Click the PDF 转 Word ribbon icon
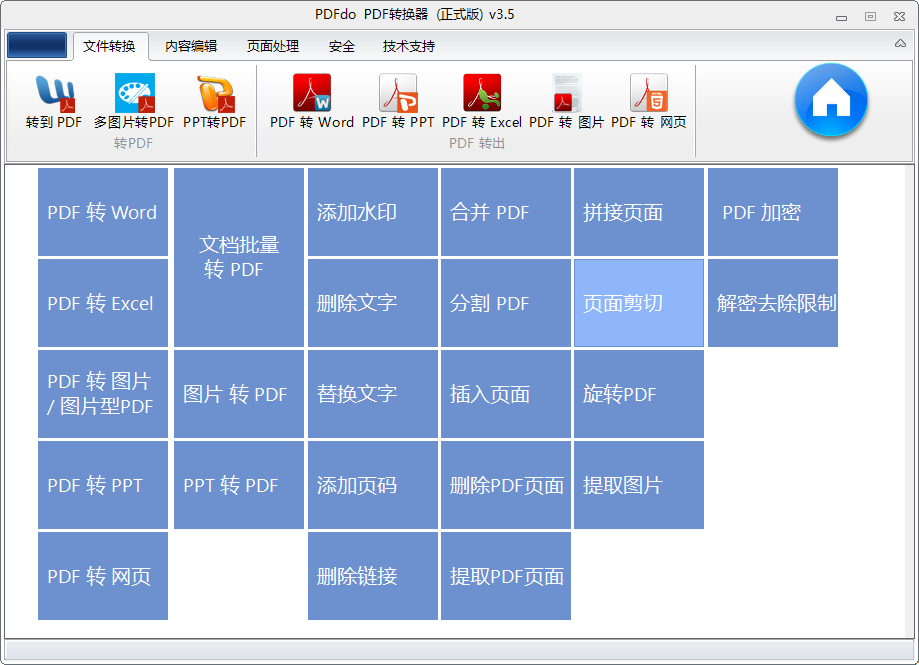Image resolution: width=919 pixels, height=665 pixels. 312,101
